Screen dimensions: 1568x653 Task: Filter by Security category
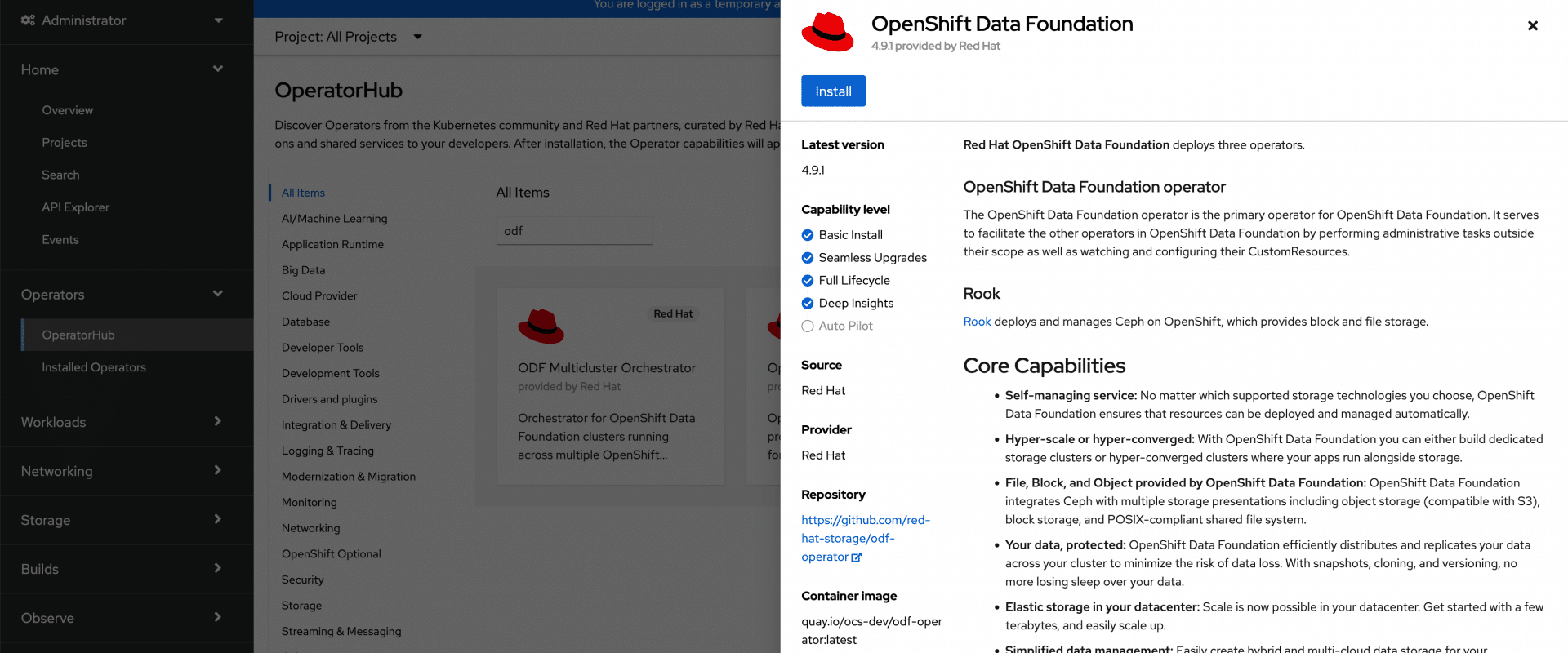[x=303, y=580]
